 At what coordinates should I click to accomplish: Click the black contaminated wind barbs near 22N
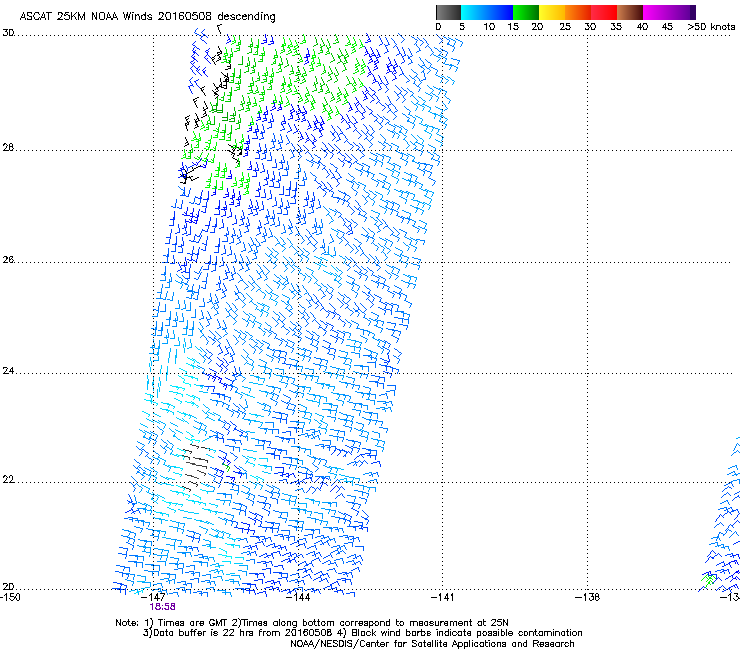(196, 466)
